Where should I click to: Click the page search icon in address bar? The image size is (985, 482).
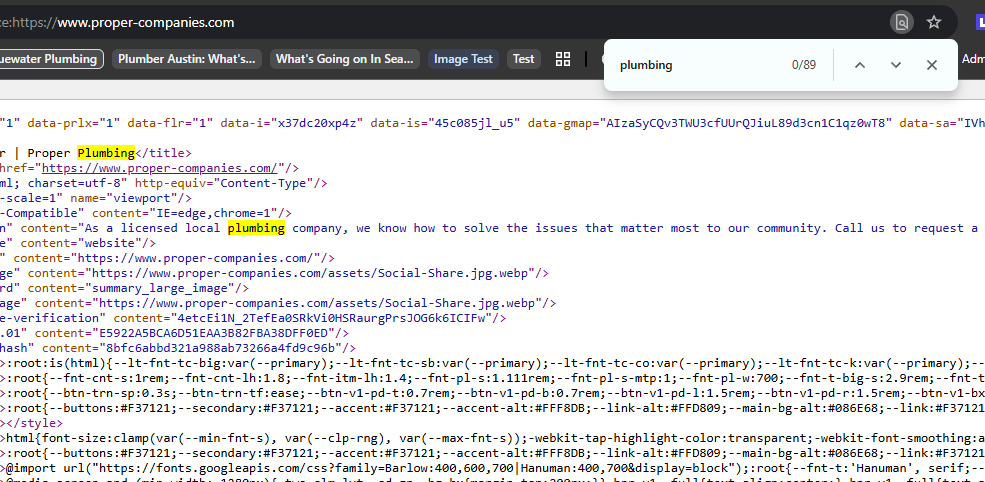click(901, 23)
